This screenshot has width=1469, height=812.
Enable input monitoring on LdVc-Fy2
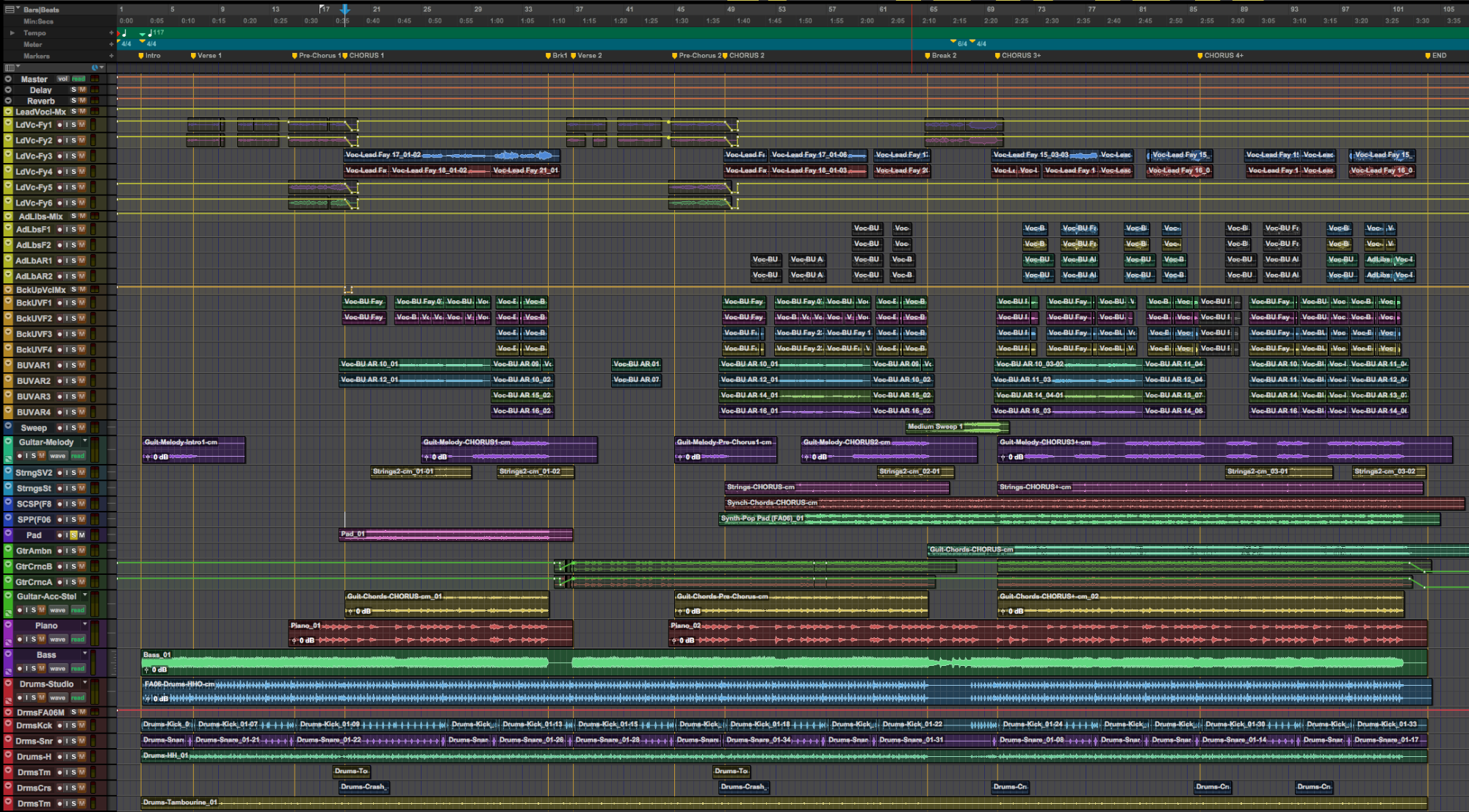(x=67, y=140)
